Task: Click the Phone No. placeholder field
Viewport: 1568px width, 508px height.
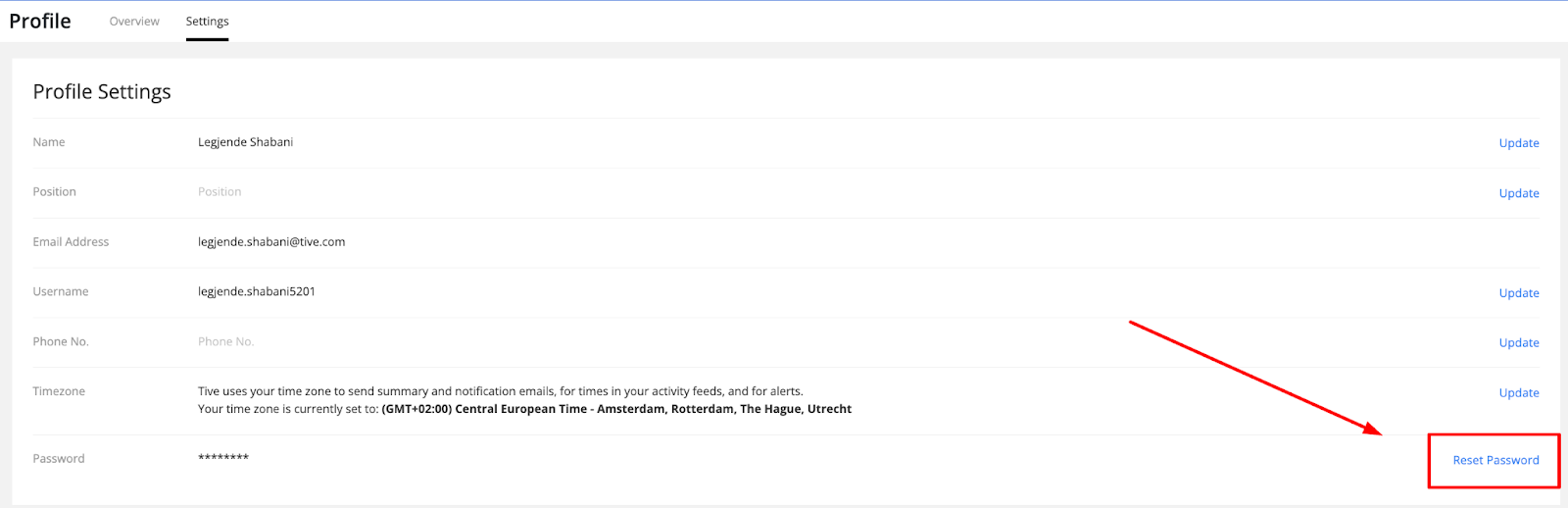Action: [225, 342]
